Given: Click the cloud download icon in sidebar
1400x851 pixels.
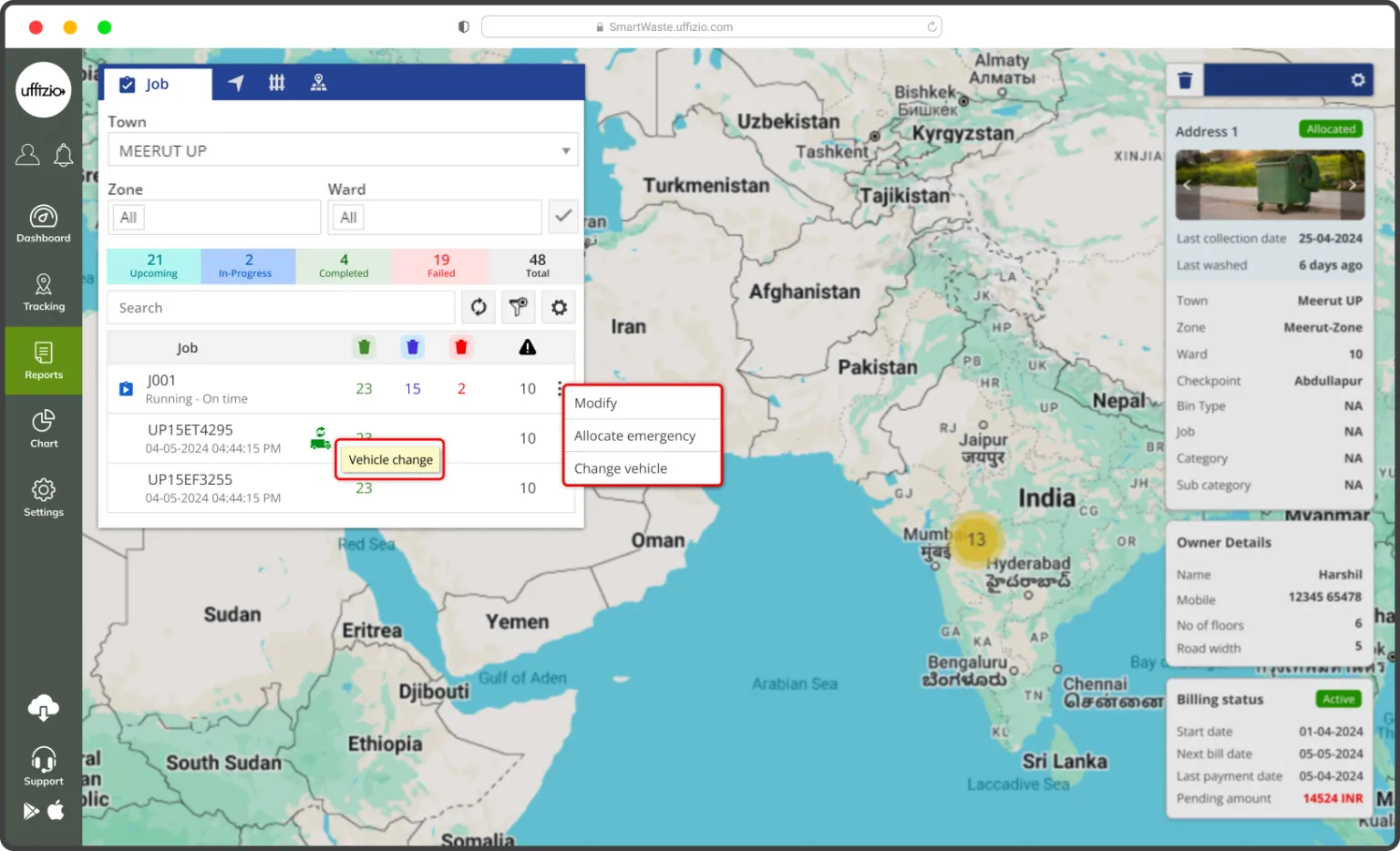Looking at the screenshot, I should pos(43,707).
